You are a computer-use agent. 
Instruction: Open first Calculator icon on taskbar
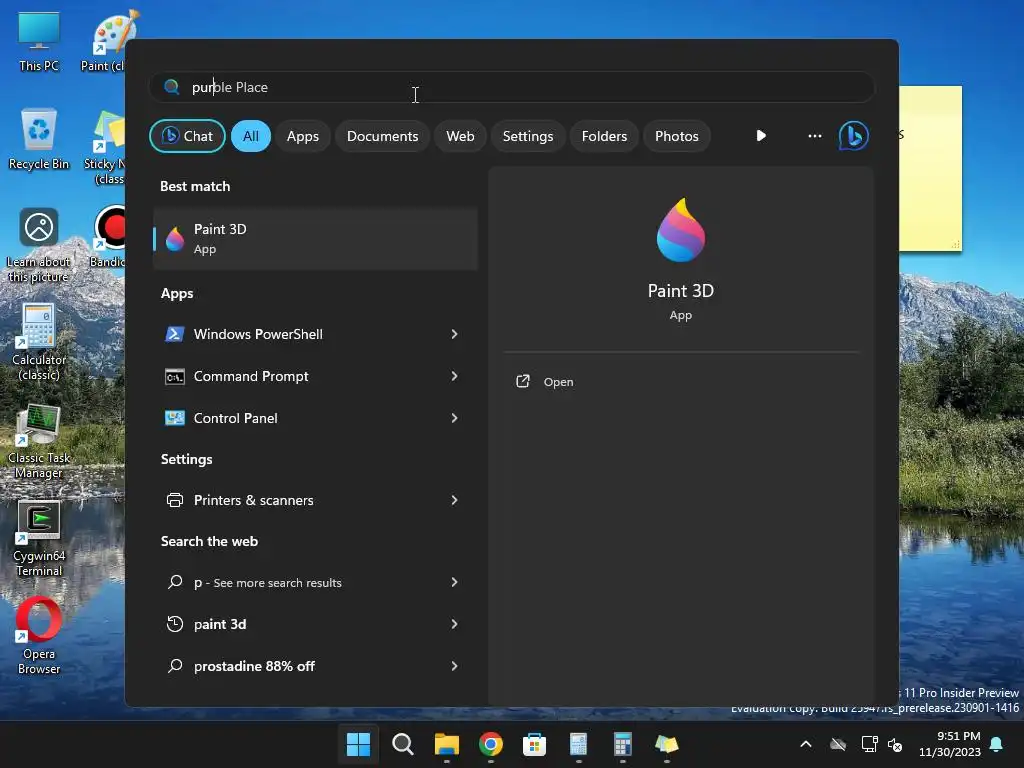pyautogui.click(x=579, y=744)
